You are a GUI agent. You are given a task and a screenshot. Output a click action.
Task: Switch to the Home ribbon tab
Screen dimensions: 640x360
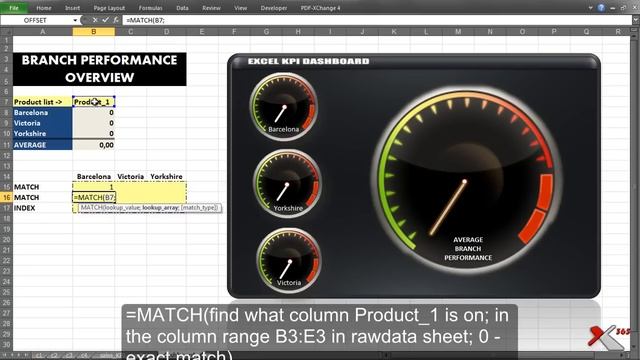[x=44, y=8]
